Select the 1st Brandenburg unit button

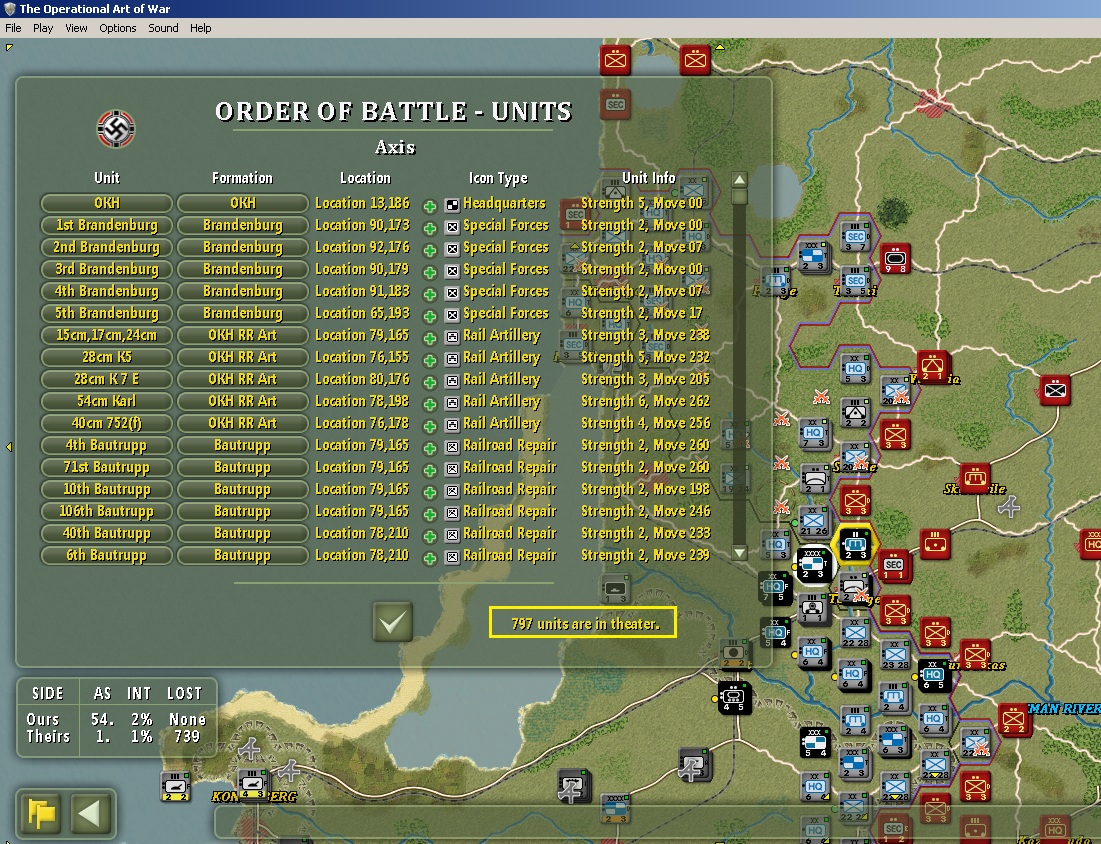coord(107,225)
